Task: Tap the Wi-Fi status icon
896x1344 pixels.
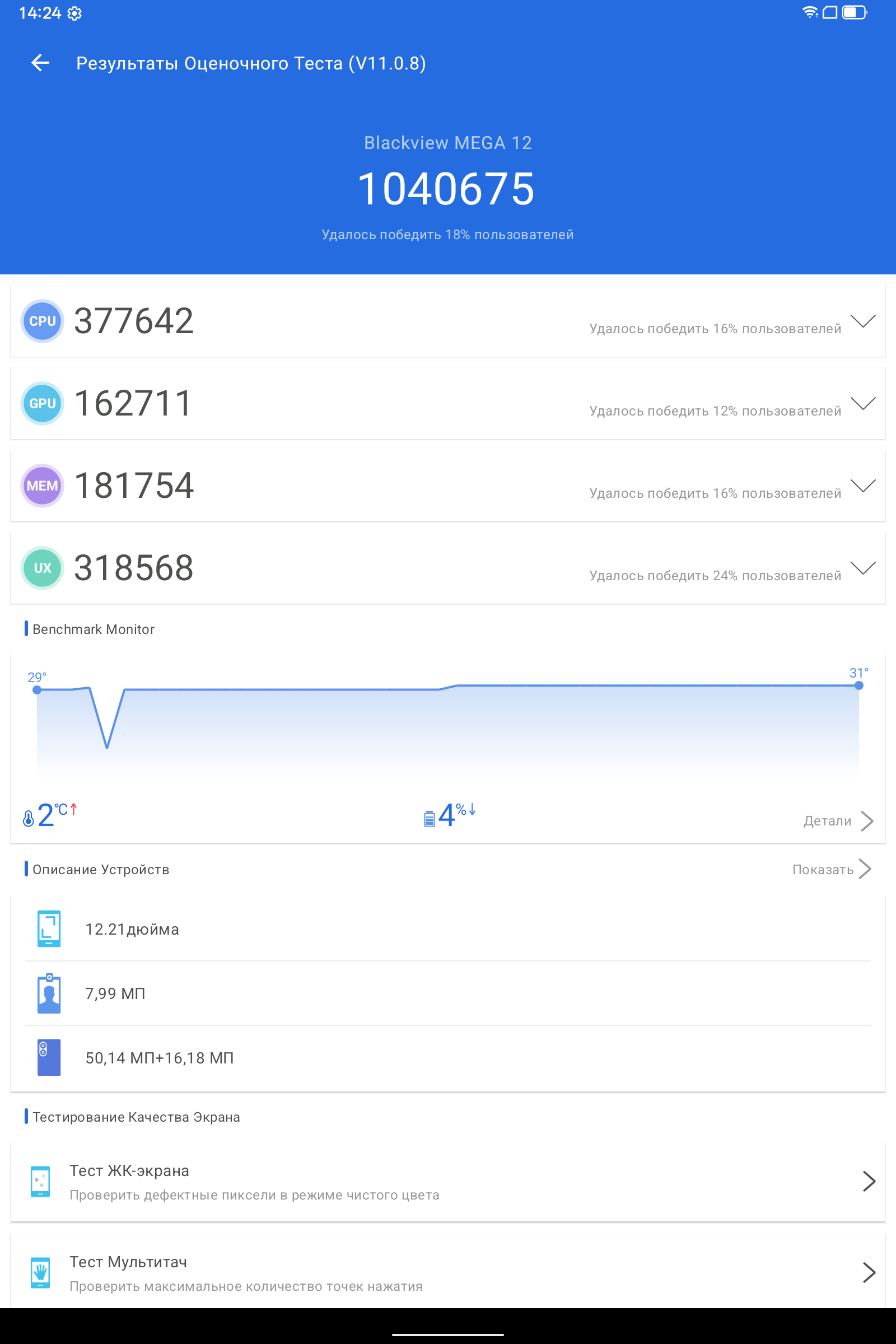Action: pos(810,12)
